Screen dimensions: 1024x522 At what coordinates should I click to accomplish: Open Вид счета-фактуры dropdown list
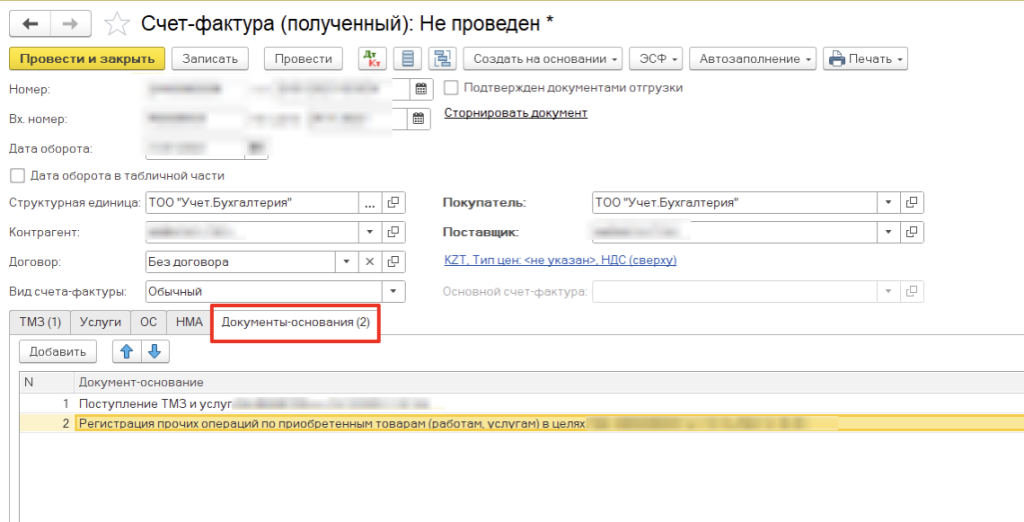(x=394, y=292)
